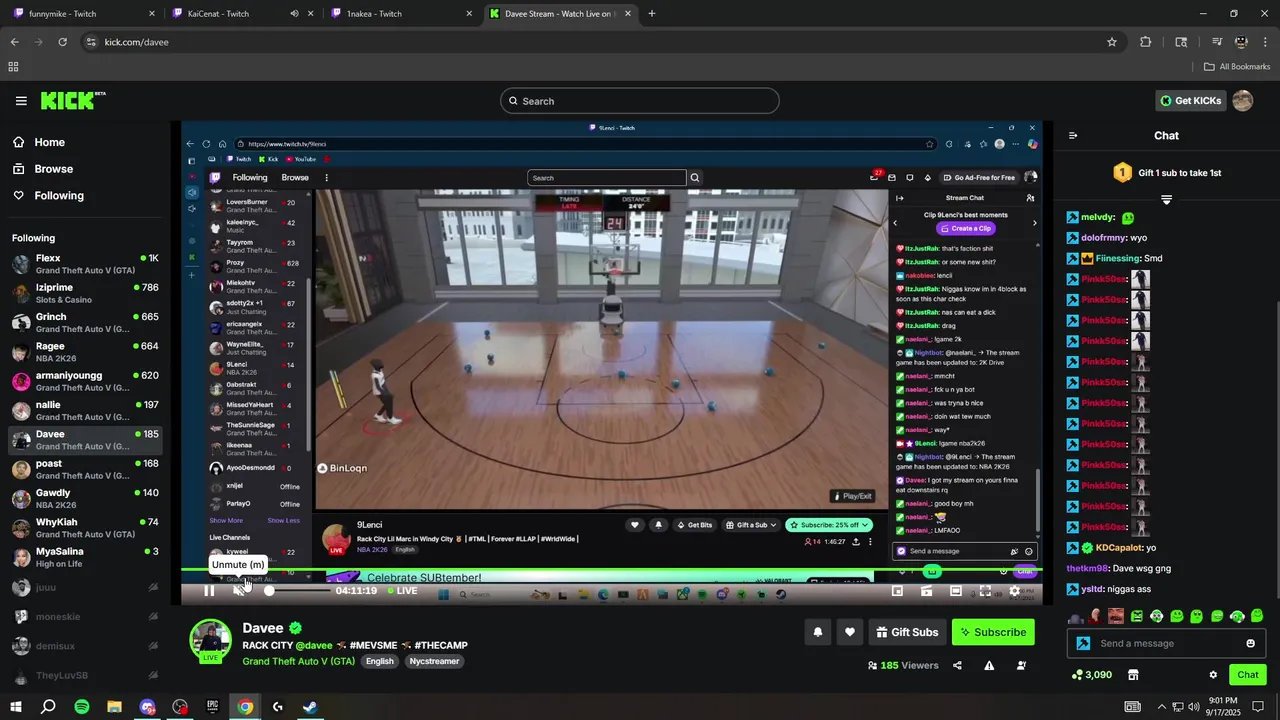Launch Spotify from the taskbar
Viewport: 1280px width, 720px height.
pyautogui.click(x=82, y=707)
